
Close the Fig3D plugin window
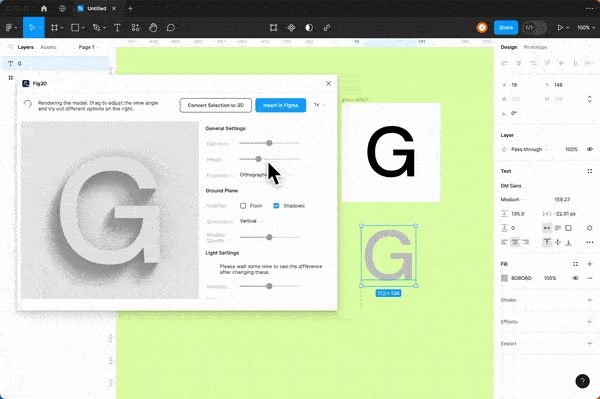coord(328,83)
